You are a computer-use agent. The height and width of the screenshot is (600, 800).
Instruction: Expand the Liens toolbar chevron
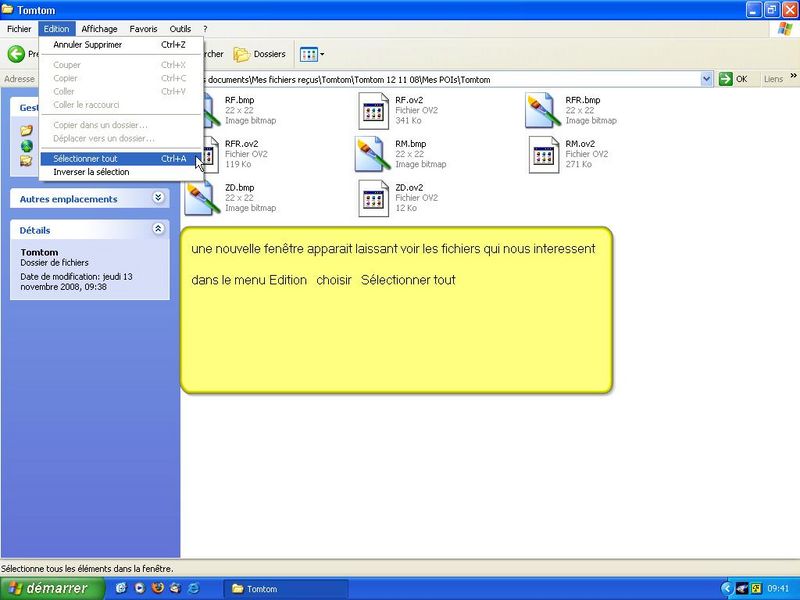(793, 76)
